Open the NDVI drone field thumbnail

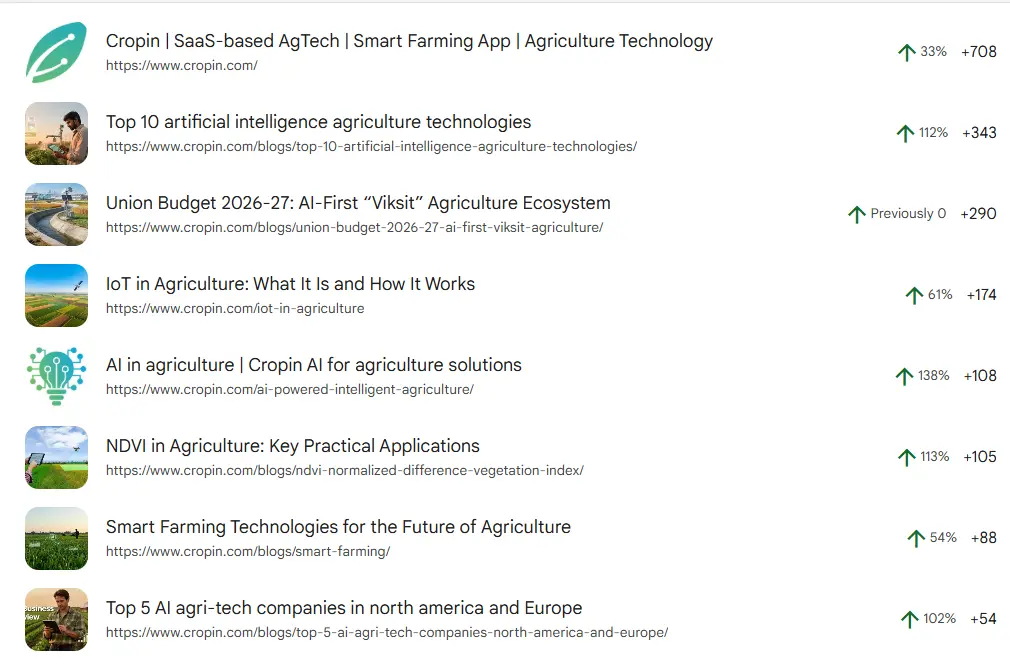point(56,457)
